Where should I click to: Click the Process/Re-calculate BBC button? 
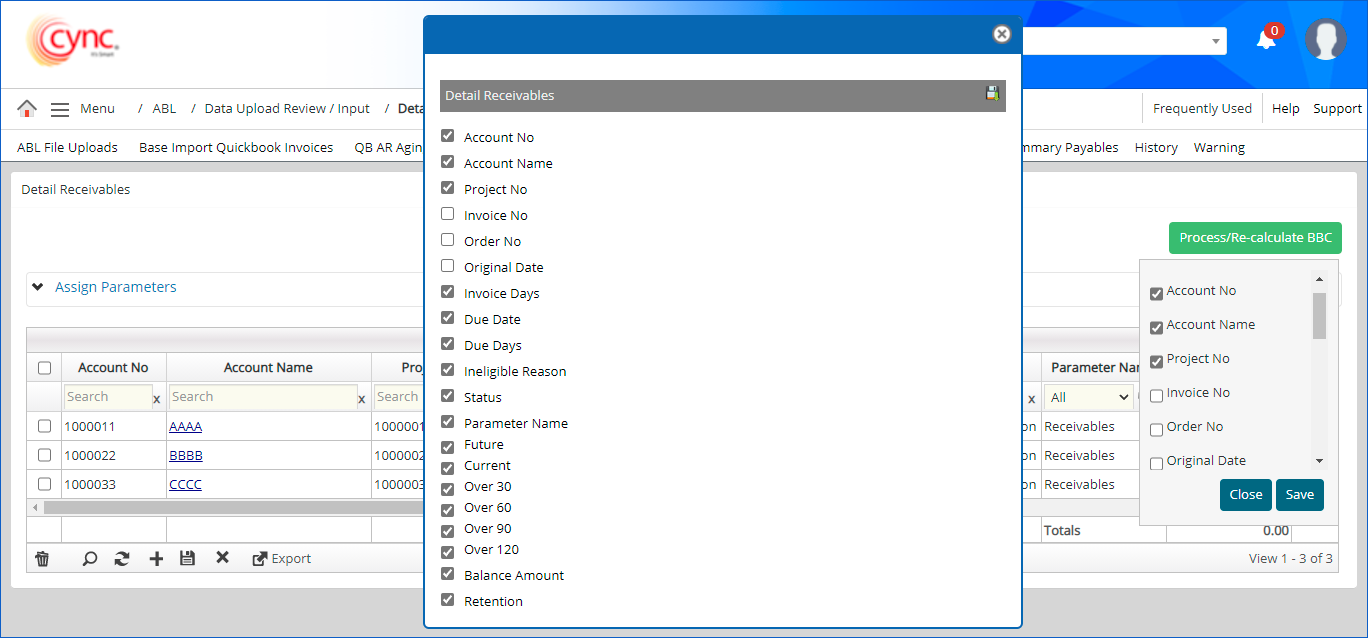pos(1255,238)
